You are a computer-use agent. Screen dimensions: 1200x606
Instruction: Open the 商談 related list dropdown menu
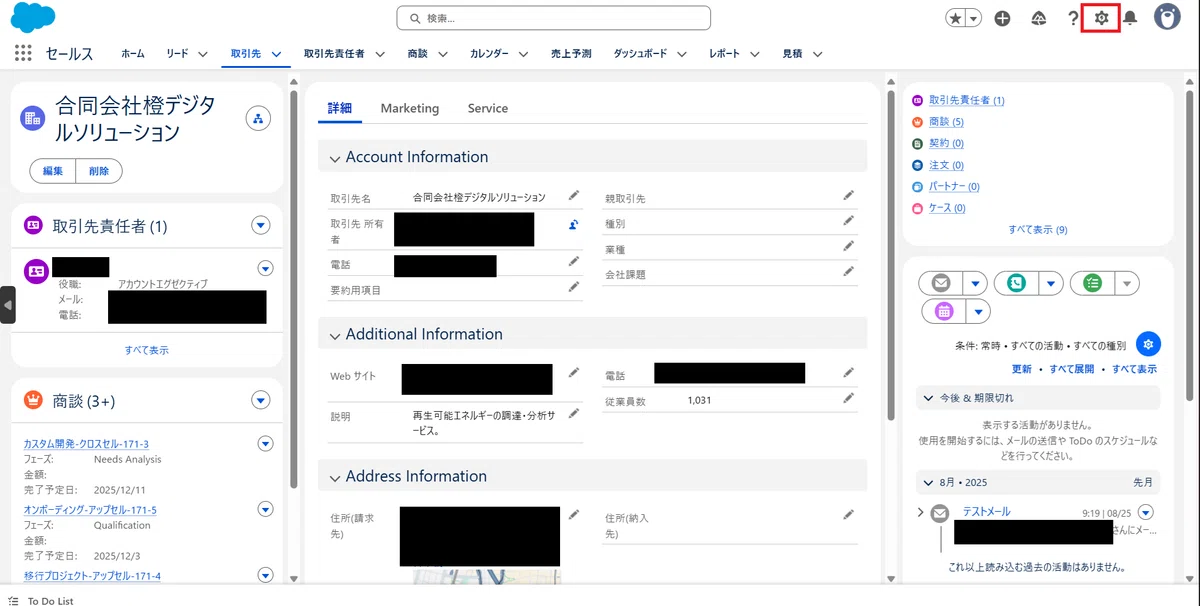click(x=261, y=400)
